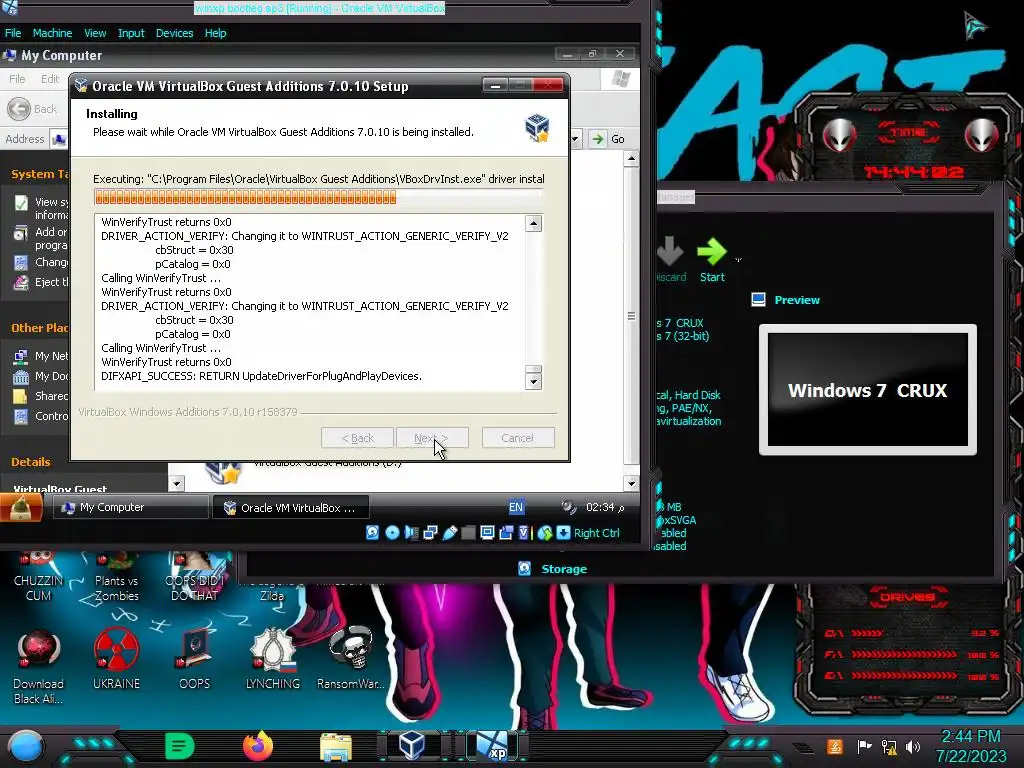Open the Machine menu
Image resolution: width=1024 pixels, height=768 pixels.
tap(52, 33)
